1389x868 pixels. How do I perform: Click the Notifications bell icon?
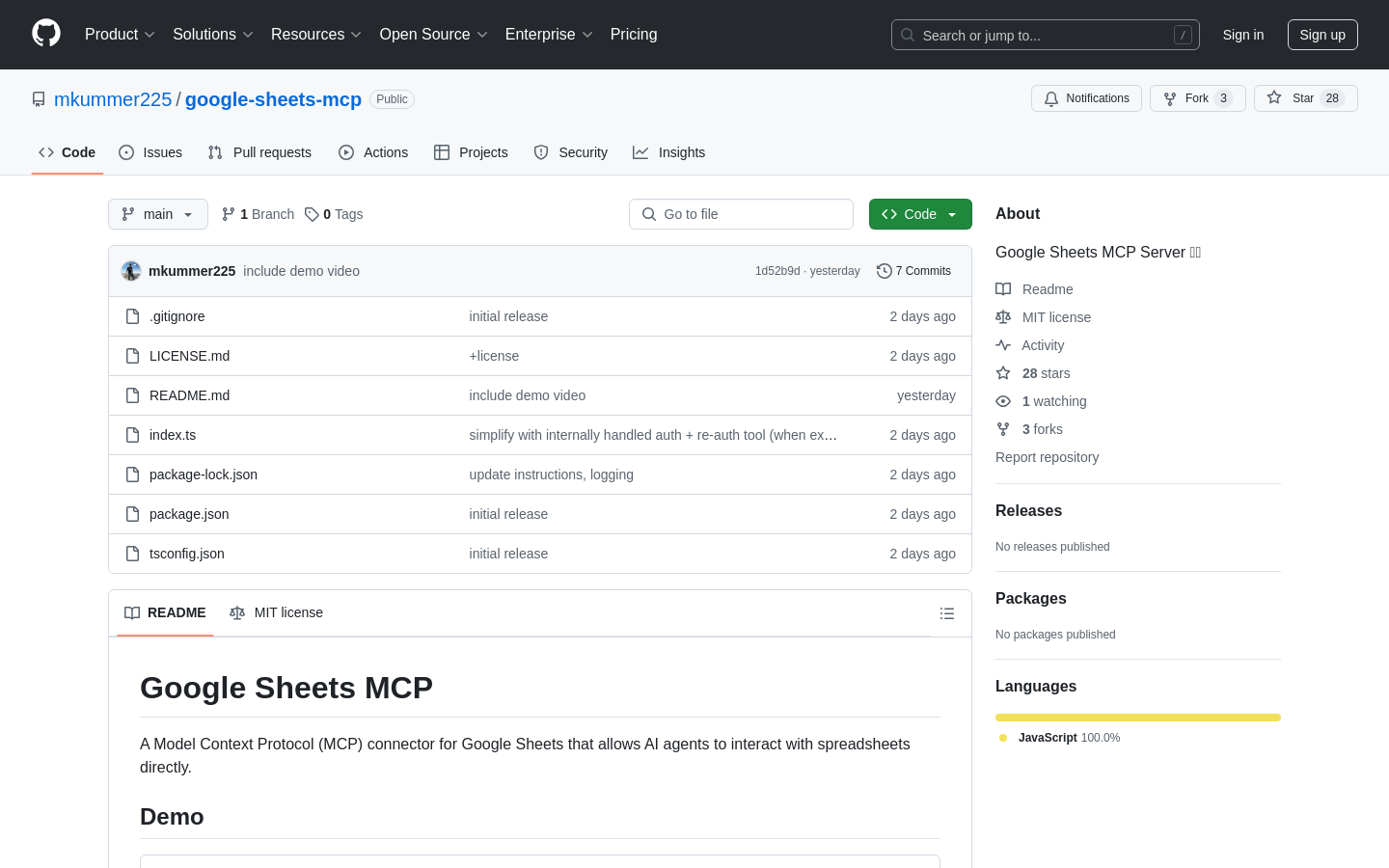click(1051, 98)
